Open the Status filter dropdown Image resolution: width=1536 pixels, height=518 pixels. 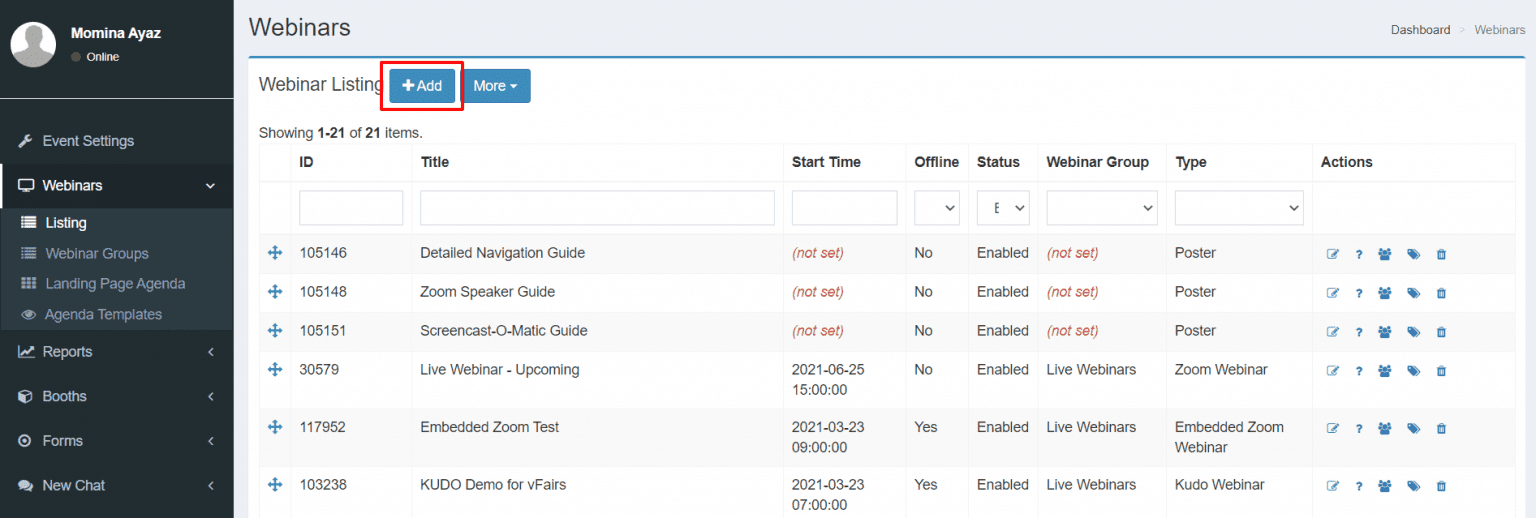click(x=1002, y=208)
